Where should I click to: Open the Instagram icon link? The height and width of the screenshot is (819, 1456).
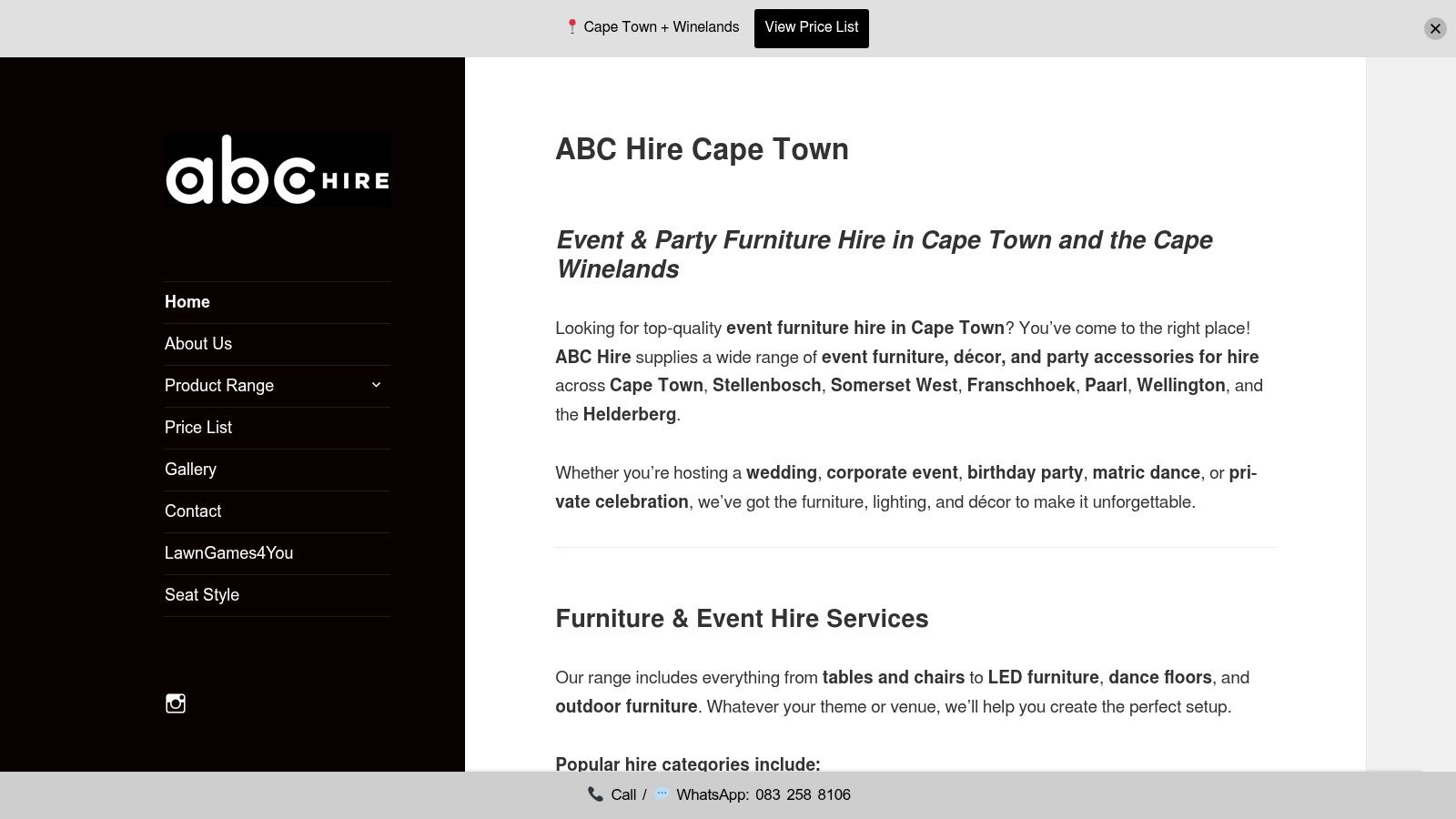point(176,703)
